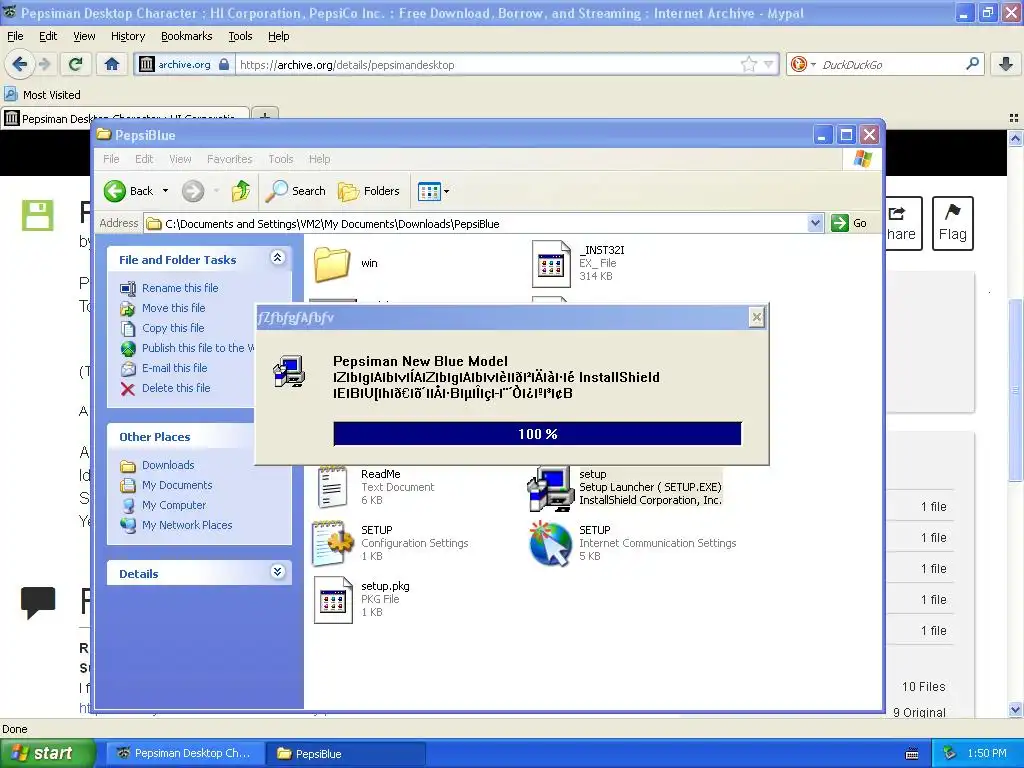Open My Network Places link
1024x768 pixels.
187,525
